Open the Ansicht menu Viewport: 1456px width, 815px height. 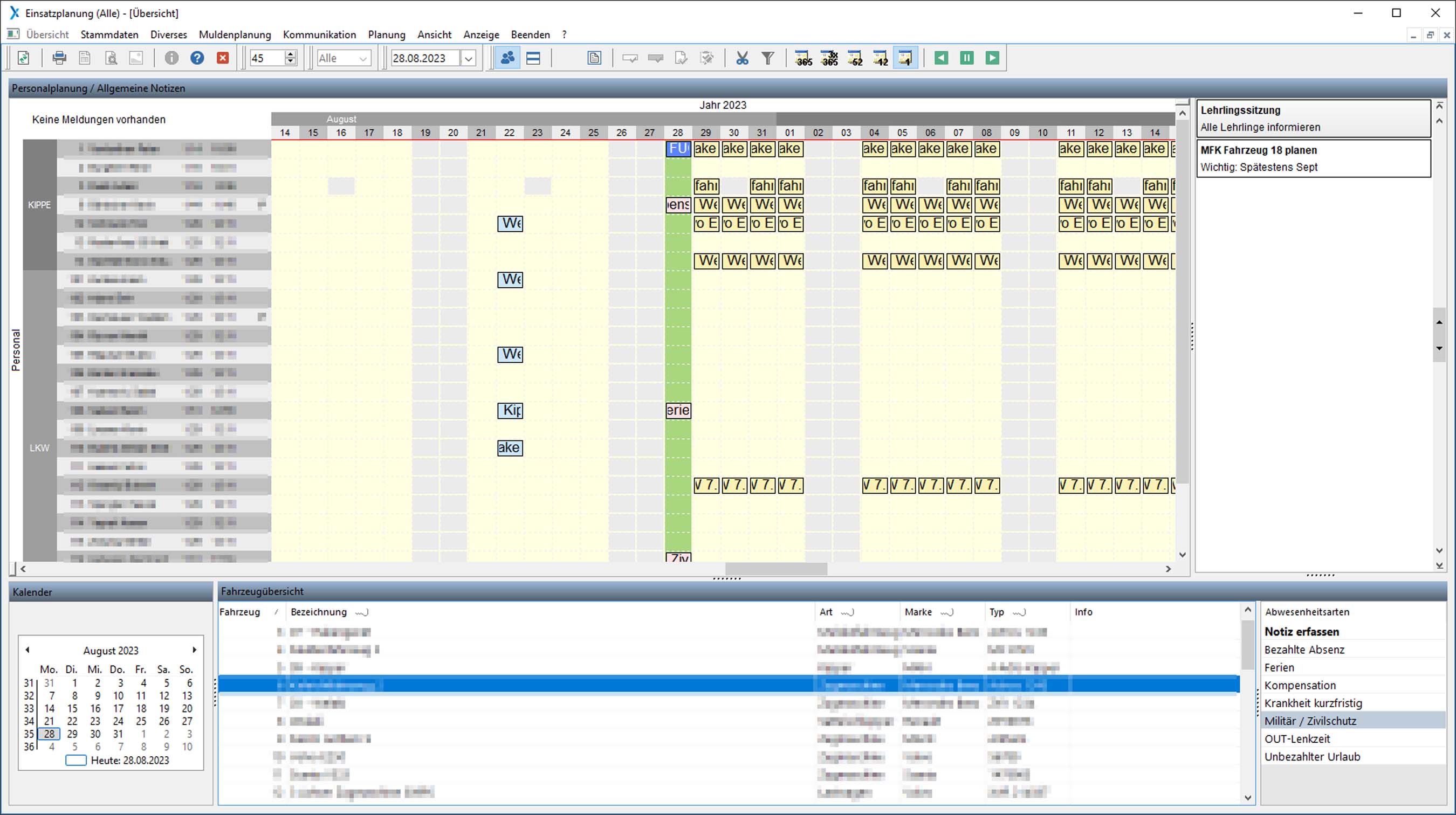[x=434, y=34]
